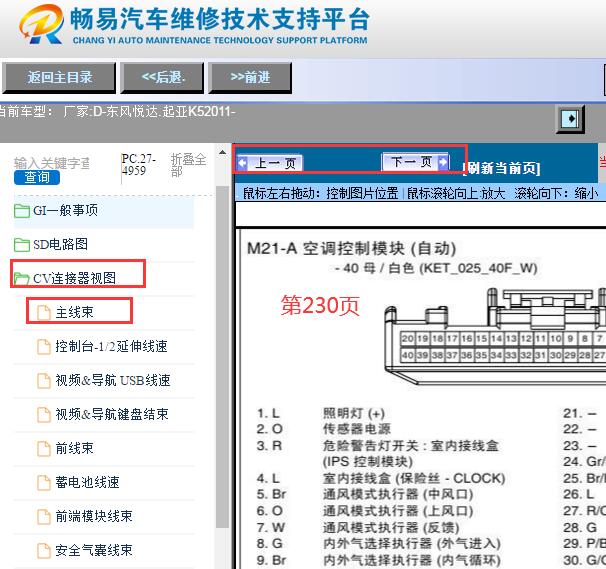Click the PC:27-4959 text

coord(139,165)
